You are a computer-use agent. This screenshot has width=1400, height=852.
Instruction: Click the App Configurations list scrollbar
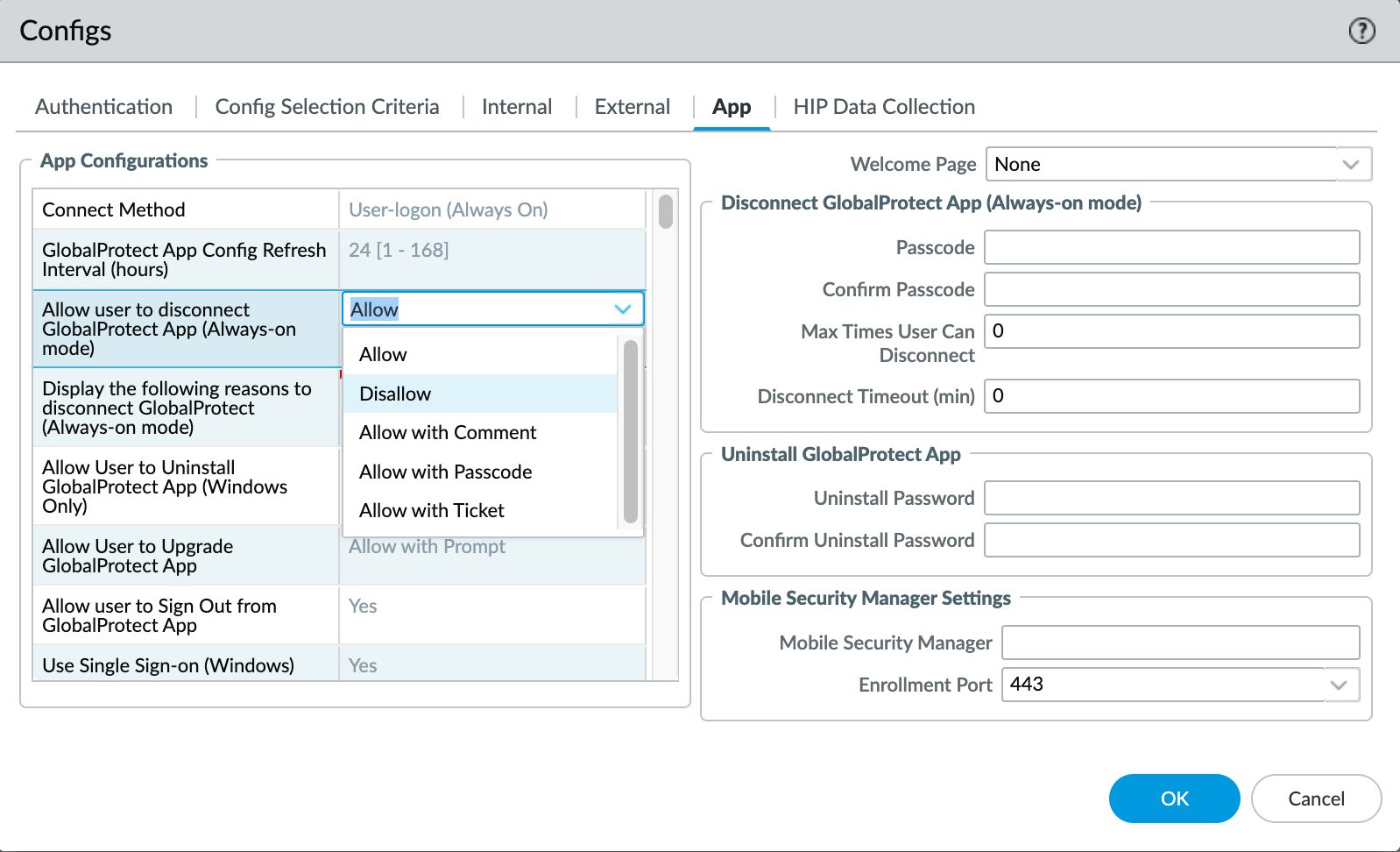click(x=666, y=211)
